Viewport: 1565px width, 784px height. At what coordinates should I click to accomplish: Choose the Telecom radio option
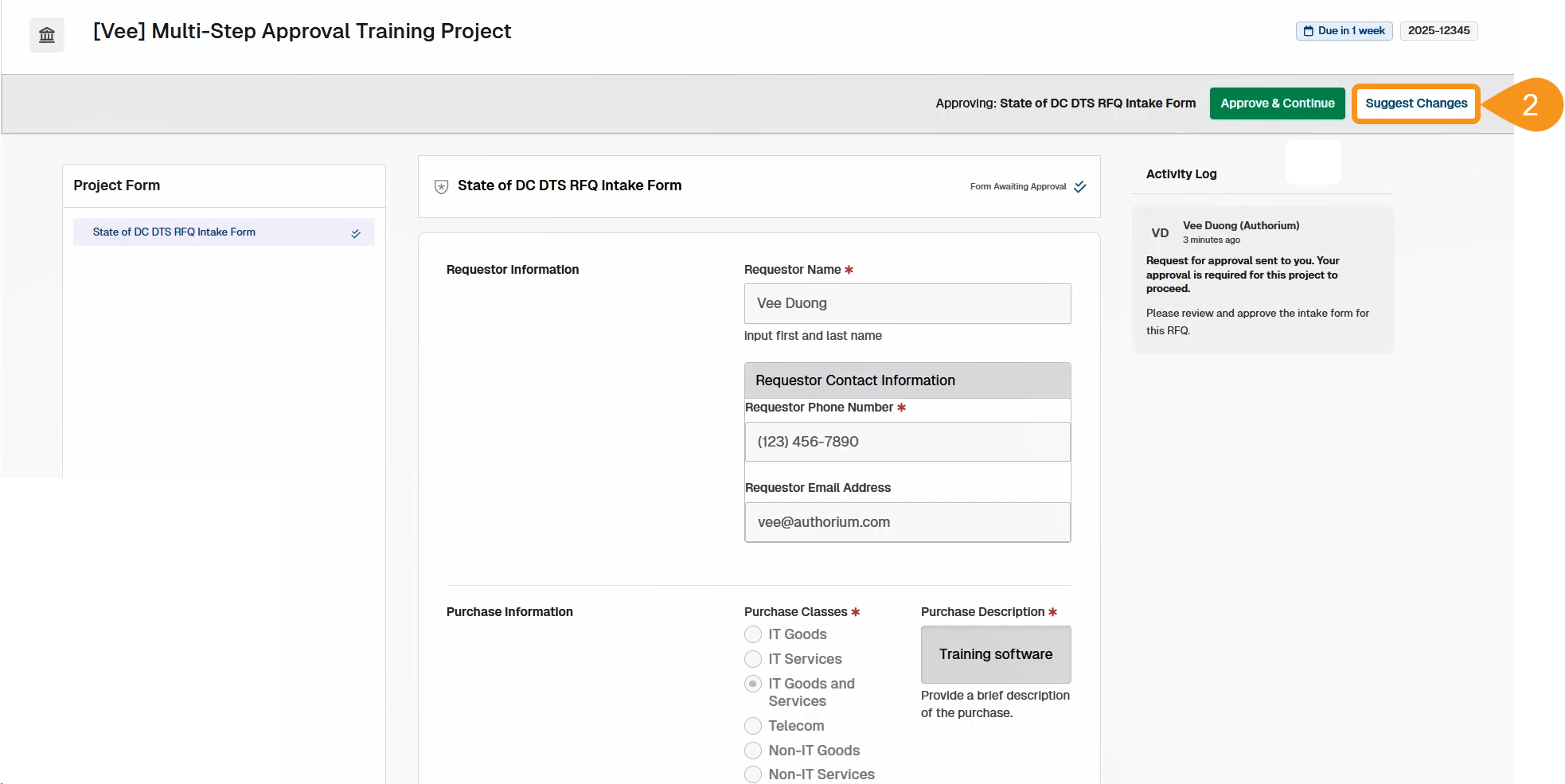[x=753, y=726]
